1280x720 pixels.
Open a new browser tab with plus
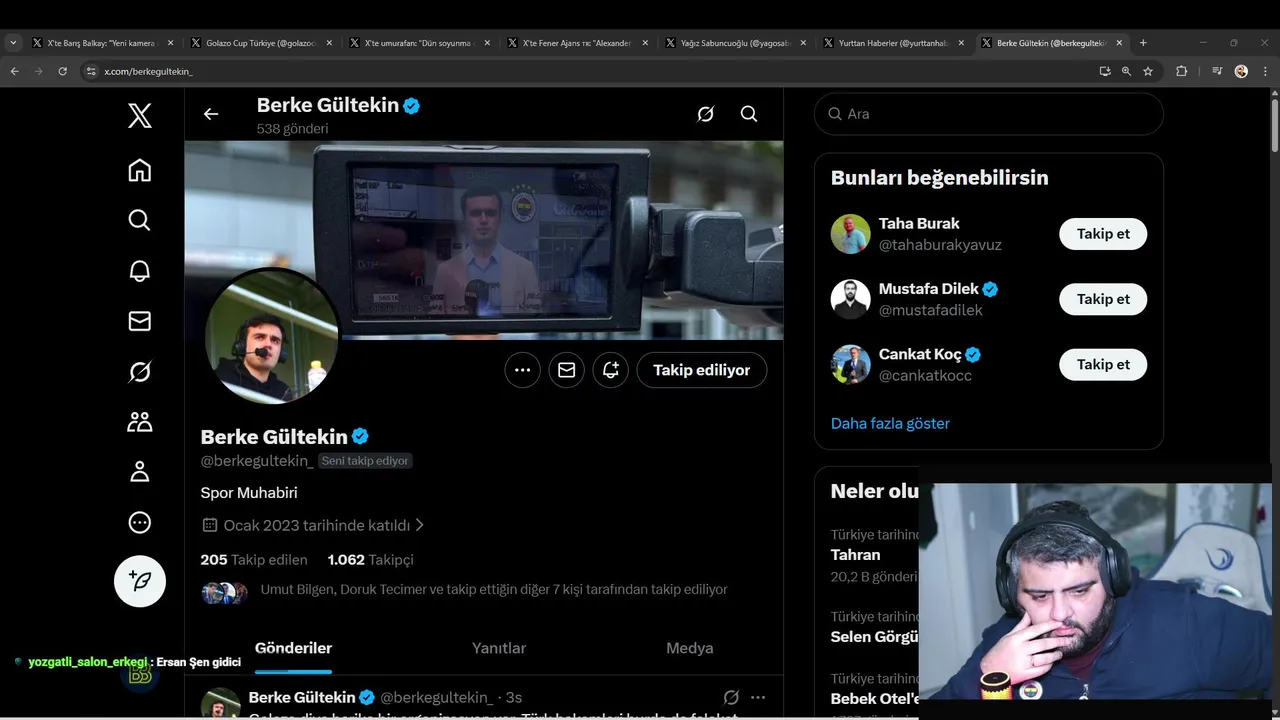pos(1143,43)
